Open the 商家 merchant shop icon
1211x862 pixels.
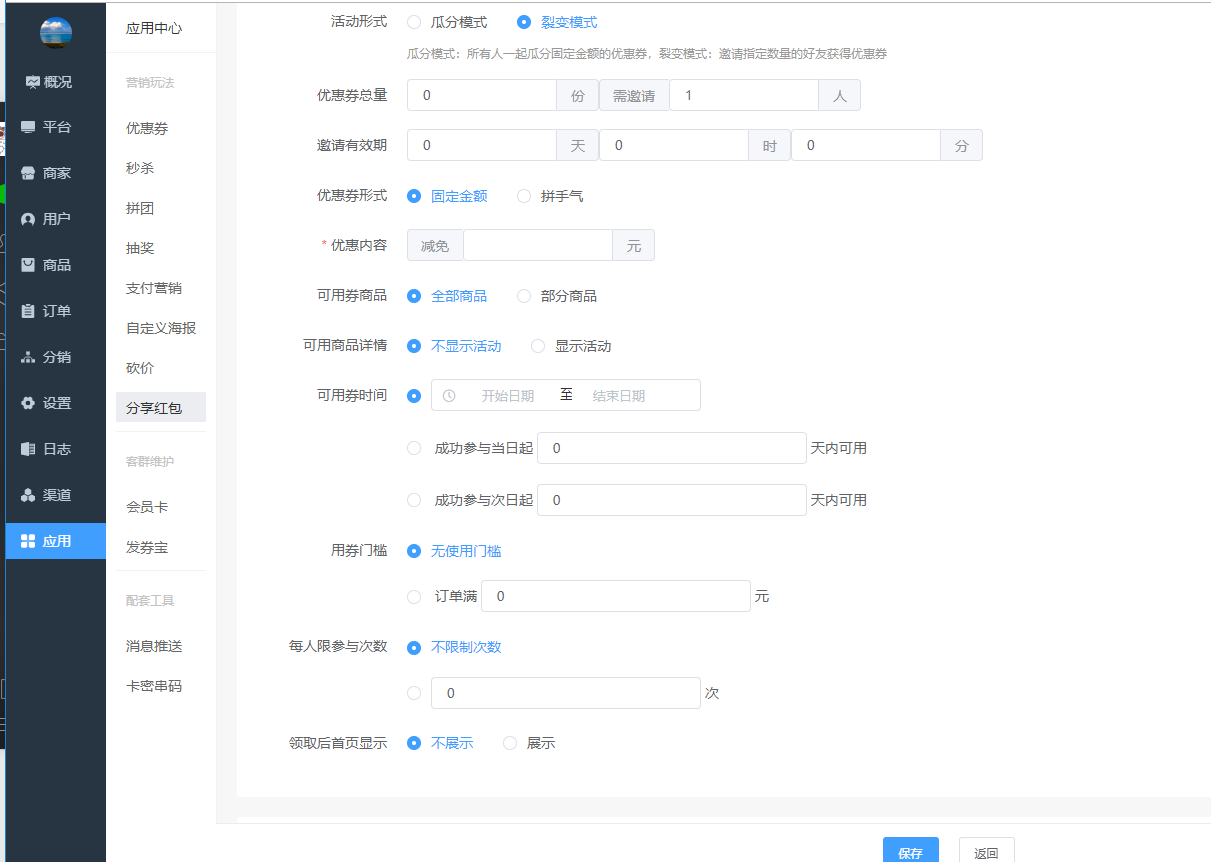(28, 174)
